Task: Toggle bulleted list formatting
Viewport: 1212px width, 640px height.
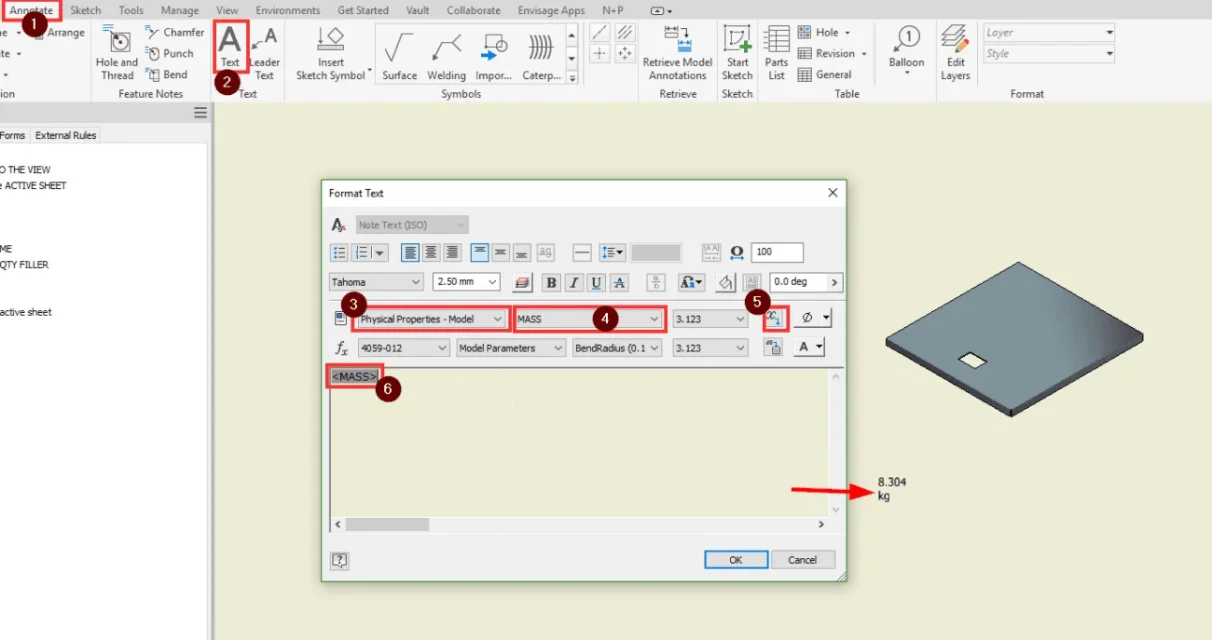Action: pyautogui.click(x=339, y=253)
